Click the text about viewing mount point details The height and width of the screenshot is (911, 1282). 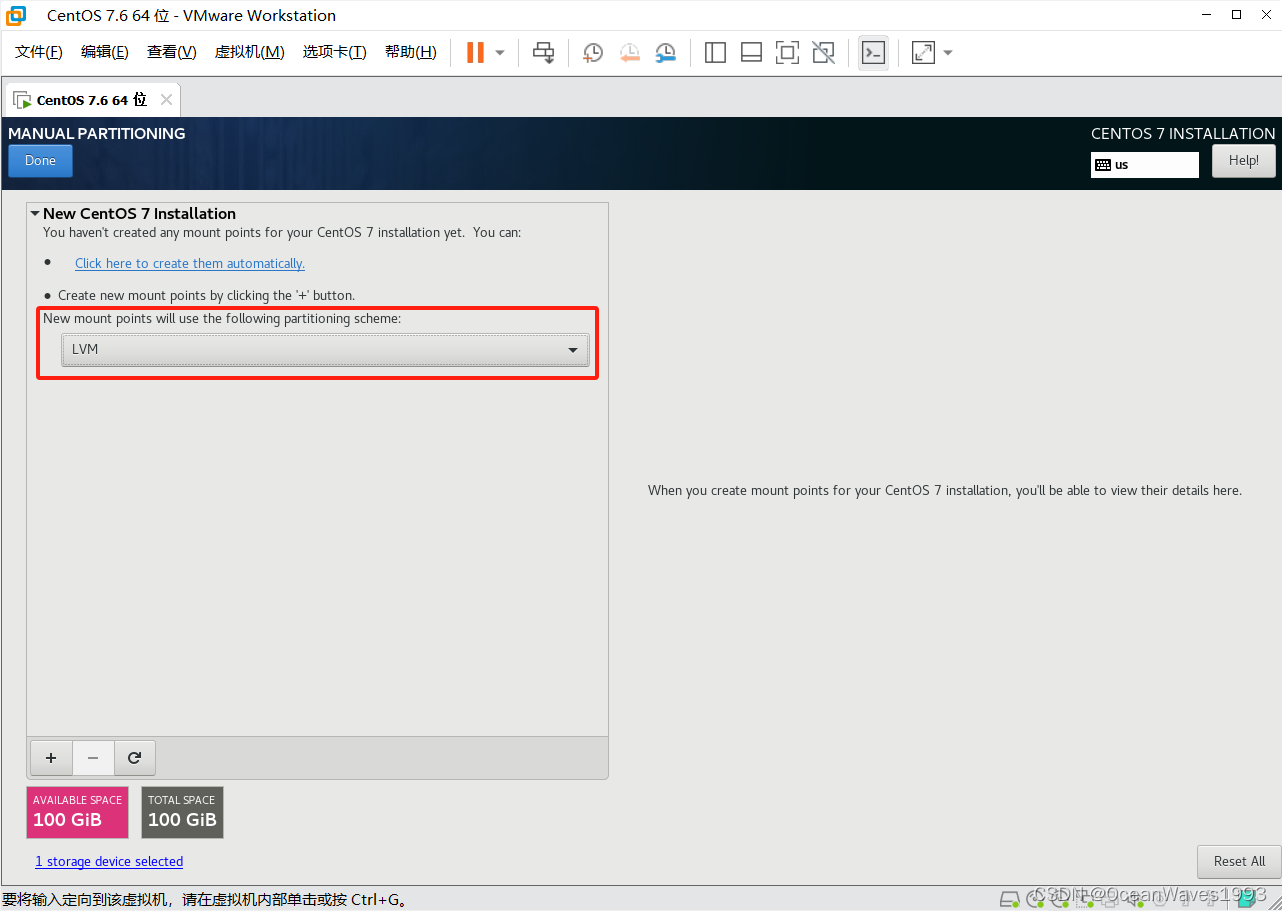[945, 490]
